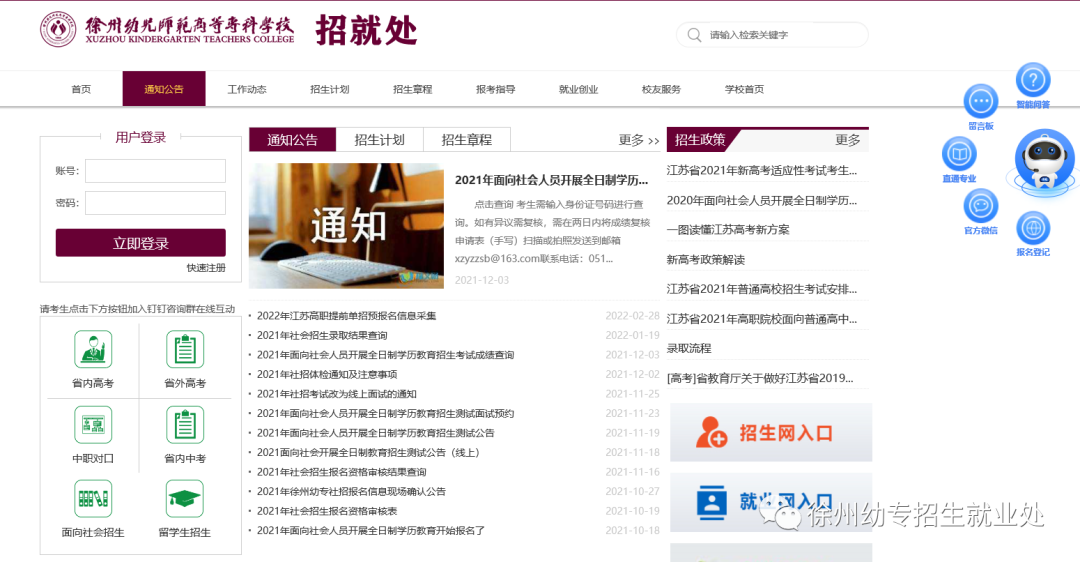Click the 官方微信 chat bubble icon

coord(980,206)
